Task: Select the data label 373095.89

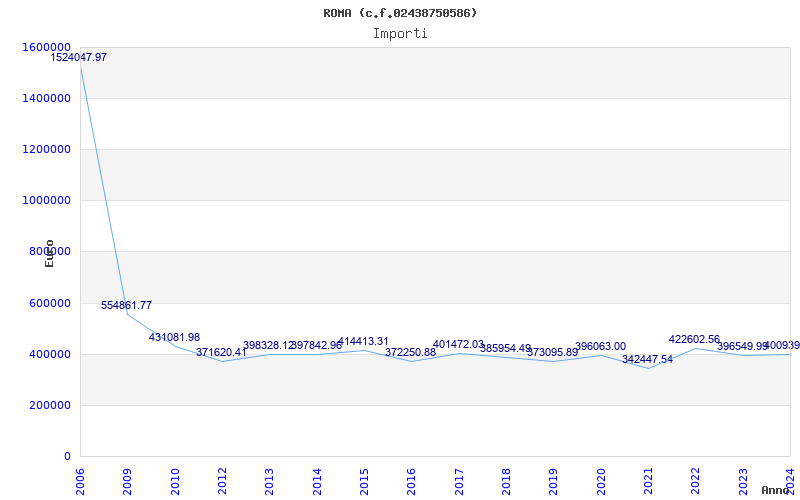Action: (553, 352)
